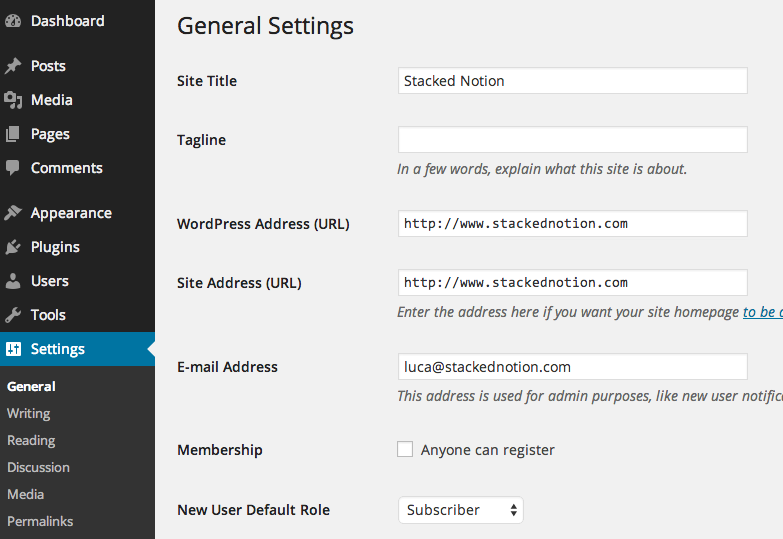Click the Media camera-music icon
The width and height of the screenshot is (783, 539).
click(x=13, y=100)
